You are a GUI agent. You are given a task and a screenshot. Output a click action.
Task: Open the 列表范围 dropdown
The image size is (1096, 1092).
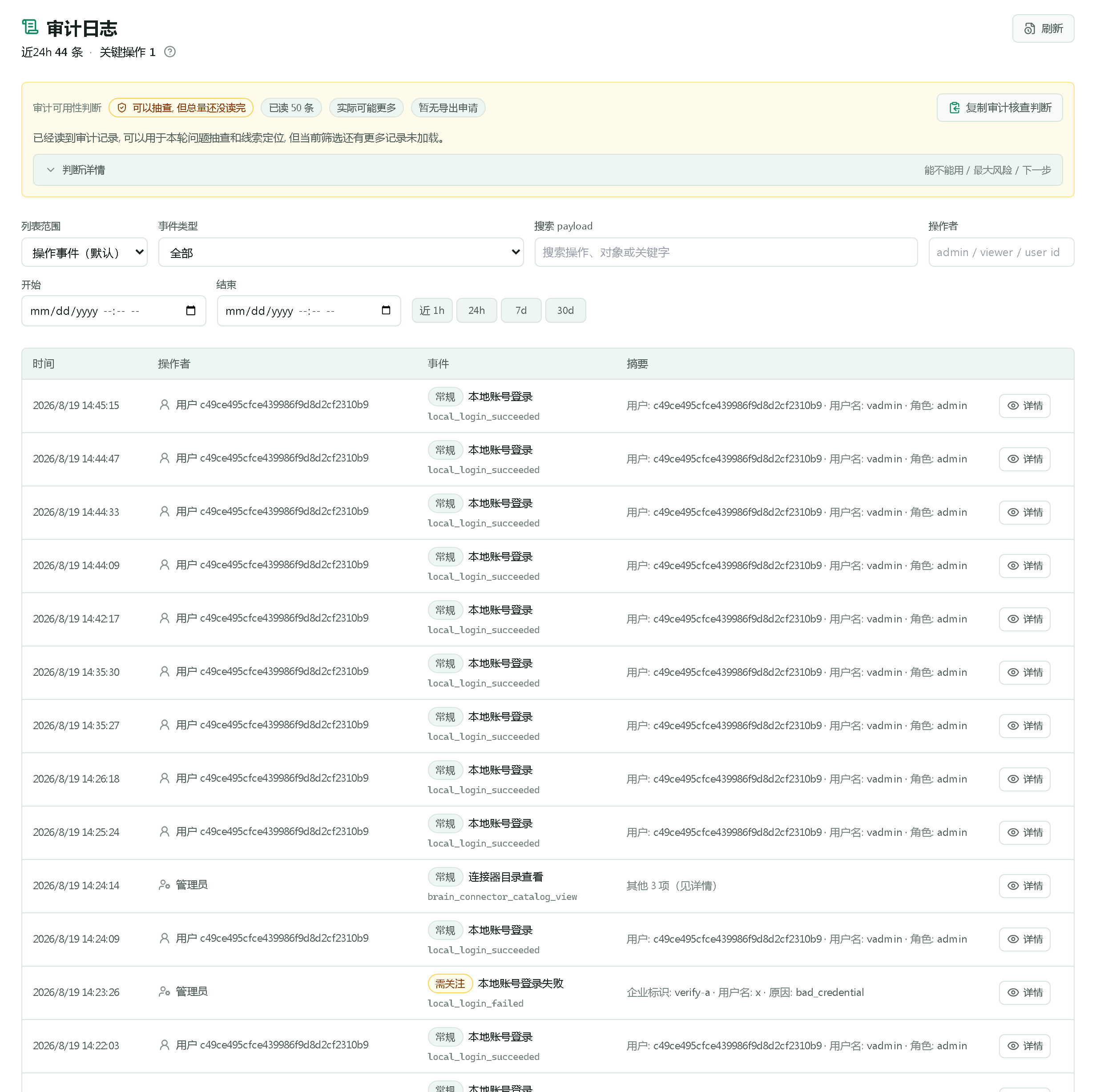[x=85, y=252]
